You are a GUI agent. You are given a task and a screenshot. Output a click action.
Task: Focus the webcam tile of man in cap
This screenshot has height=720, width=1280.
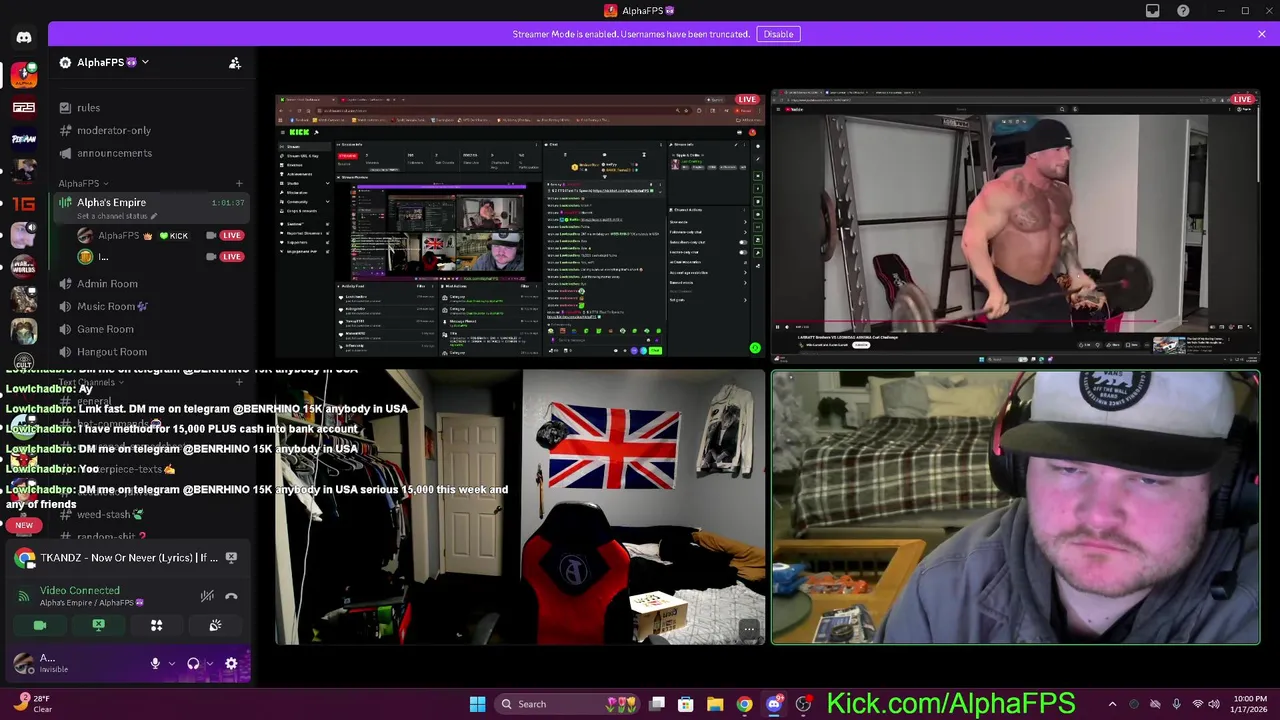tap(1015, 507)
